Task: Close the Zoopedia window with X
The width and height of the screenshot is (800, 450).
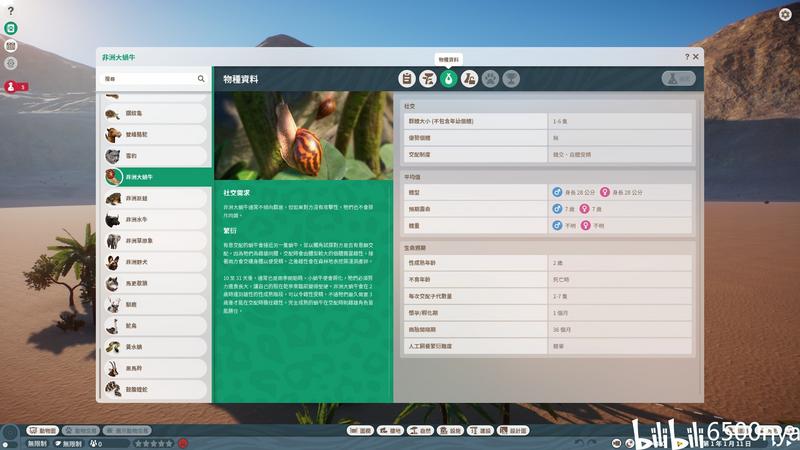Action: pyautogui.click(x=696, y=57)
